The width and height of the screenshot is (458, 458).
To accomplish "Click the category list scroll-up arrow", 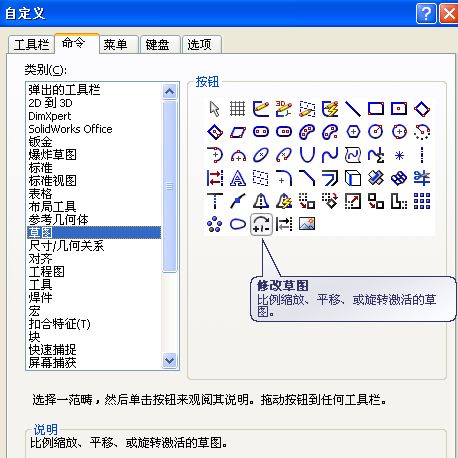I will 170,91.
